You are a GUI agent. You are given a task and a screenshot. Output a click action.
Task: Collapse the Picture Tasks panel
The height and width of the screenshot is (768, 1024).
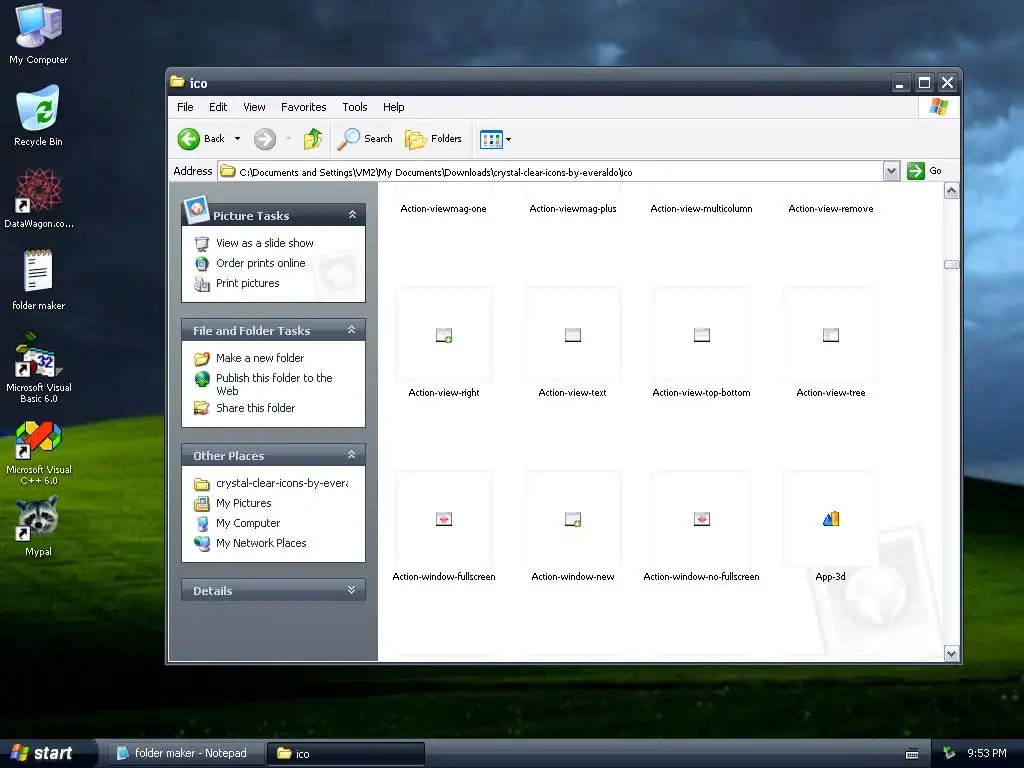click(x=352, y=215)
